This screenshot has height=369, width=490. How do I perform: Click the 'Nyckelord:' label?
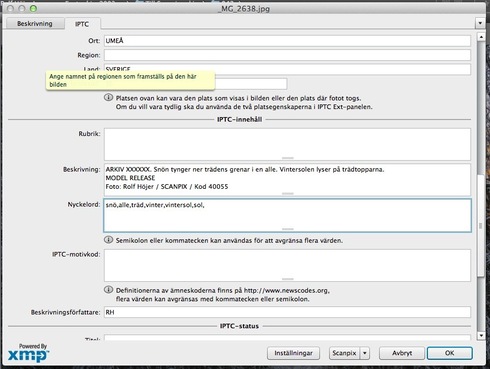pos(84,204)
